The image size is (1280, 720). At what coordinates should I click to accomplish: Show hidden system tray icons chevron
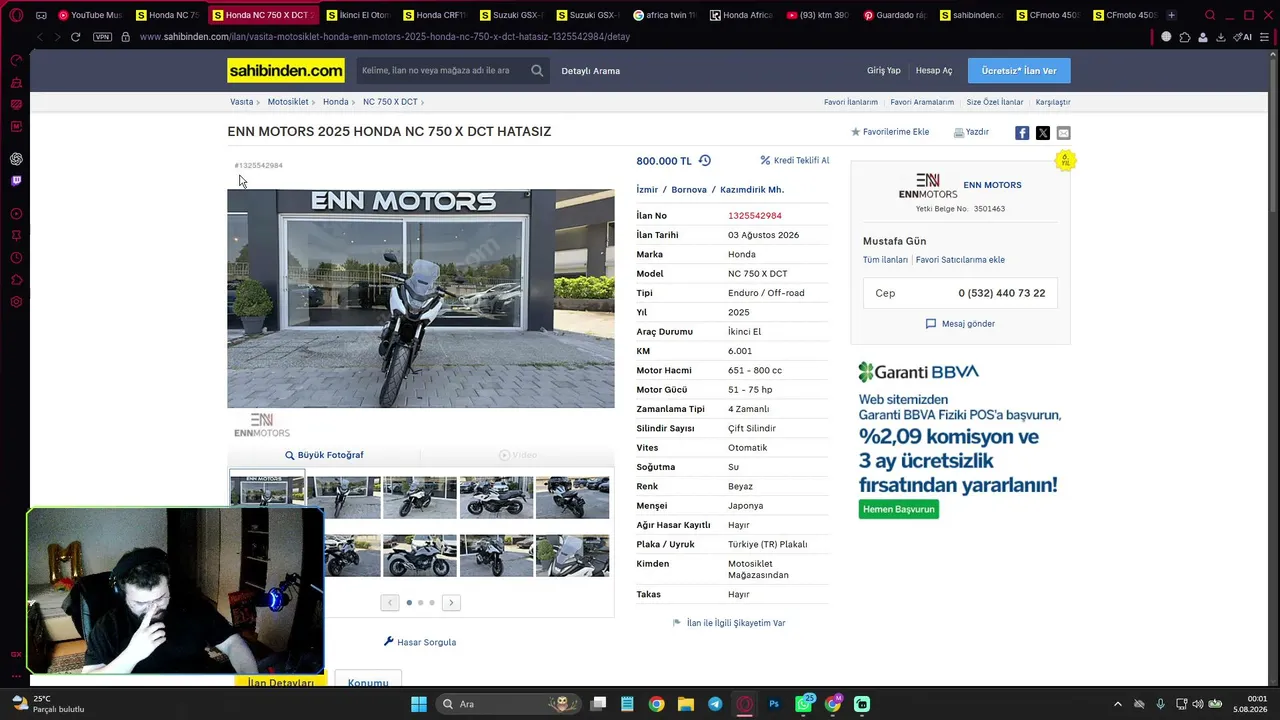point(1118,704)
